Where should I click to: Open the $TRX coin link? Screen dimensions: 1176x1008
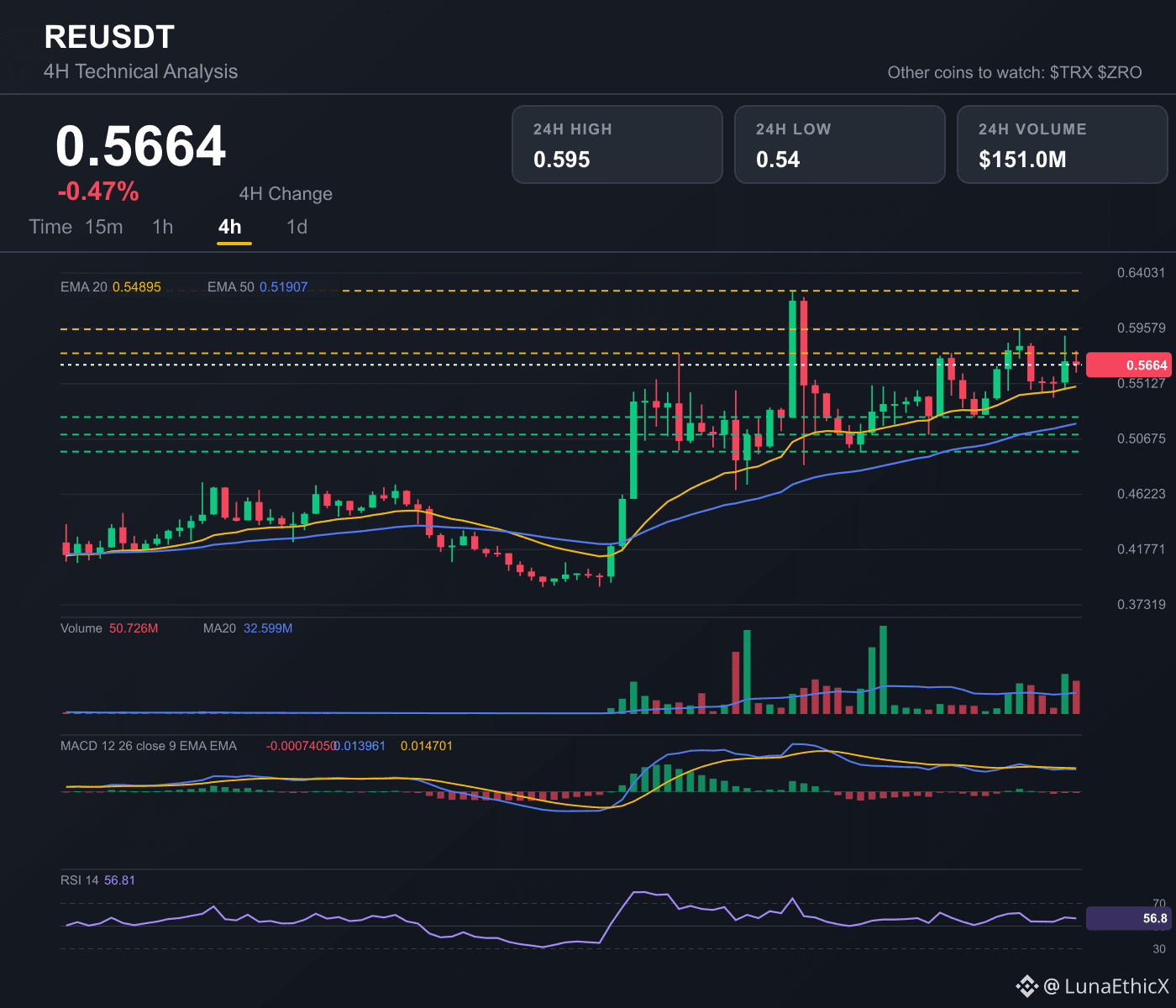click(1071, 72)
